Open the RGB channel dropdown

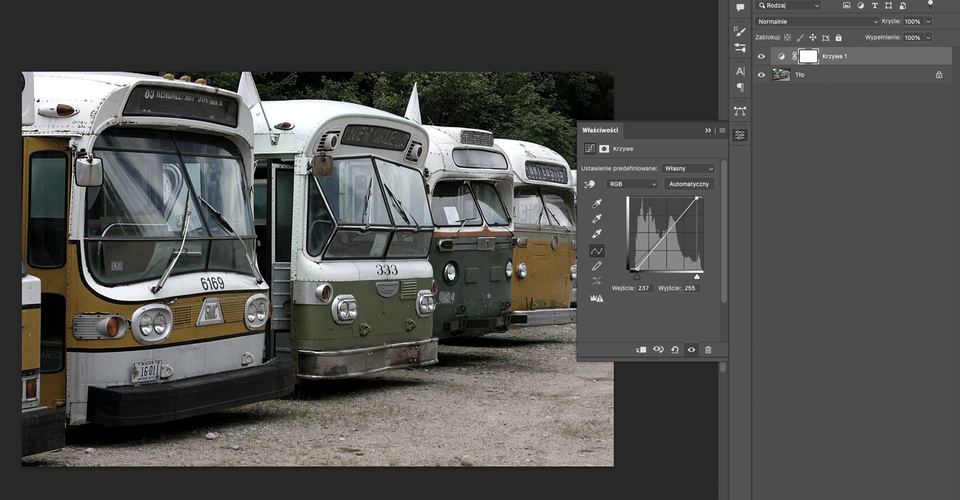pos(632,184)
